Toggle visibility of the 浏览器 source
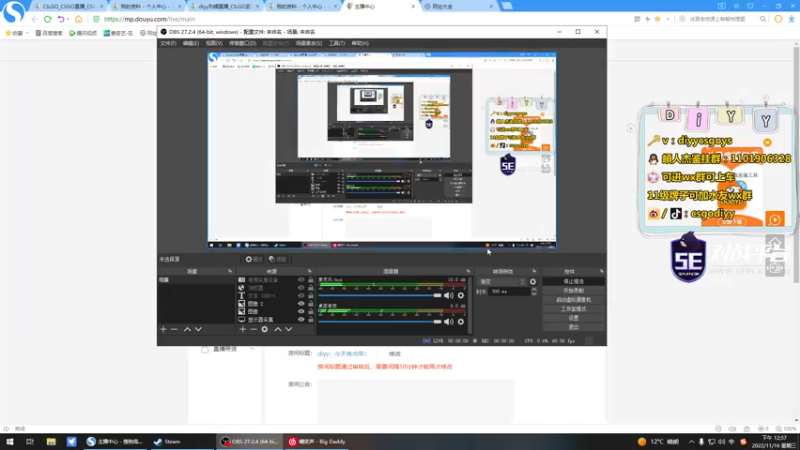 point(301,288)
